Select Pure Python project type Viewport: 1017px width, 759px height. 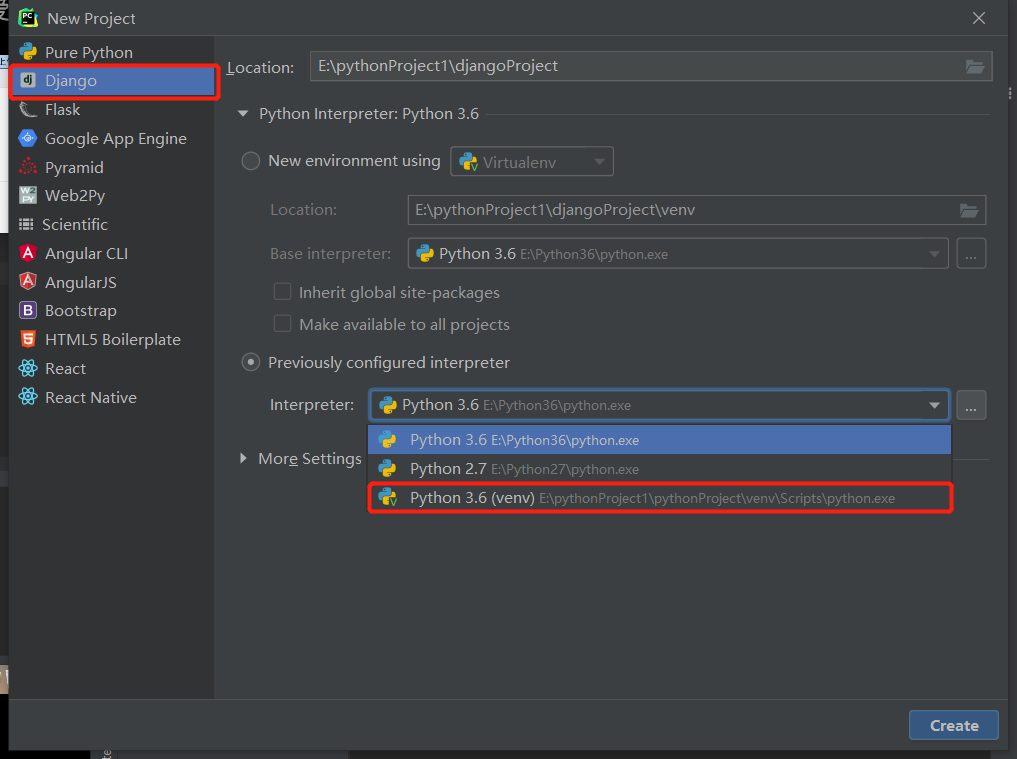113,52
